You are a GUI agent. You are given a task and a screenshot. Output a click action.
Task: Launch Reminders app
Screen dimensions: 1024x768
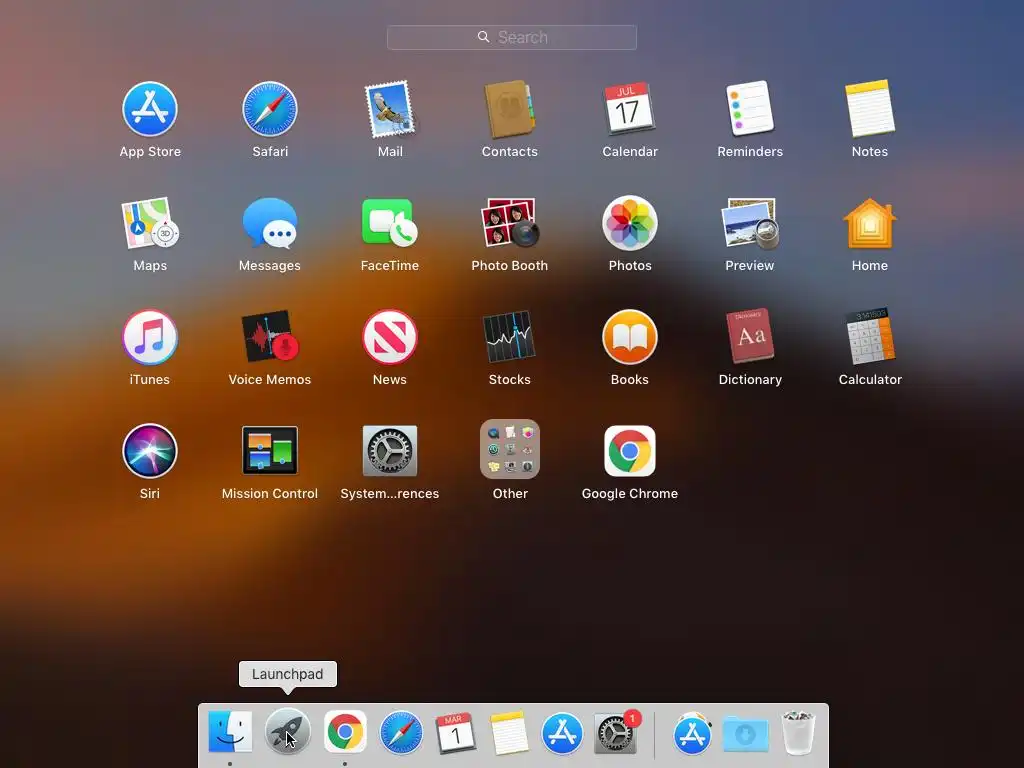pyautogui.click(x=750, y=109)
